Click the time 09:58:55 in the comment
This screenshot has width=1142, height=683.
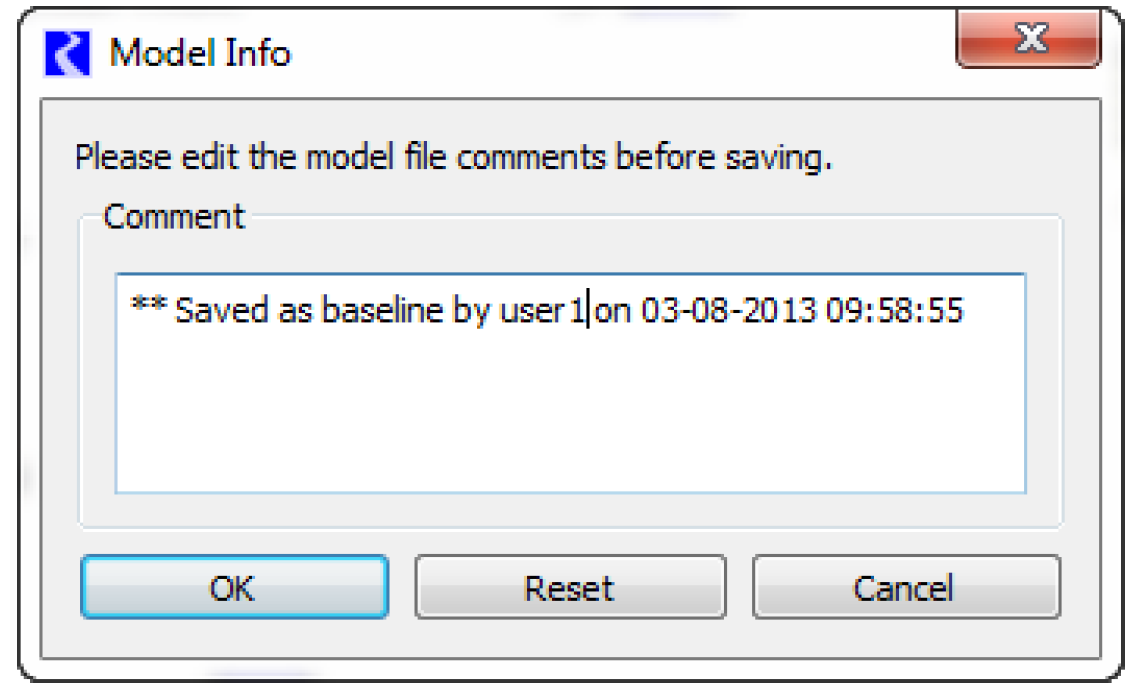[894, 310]
